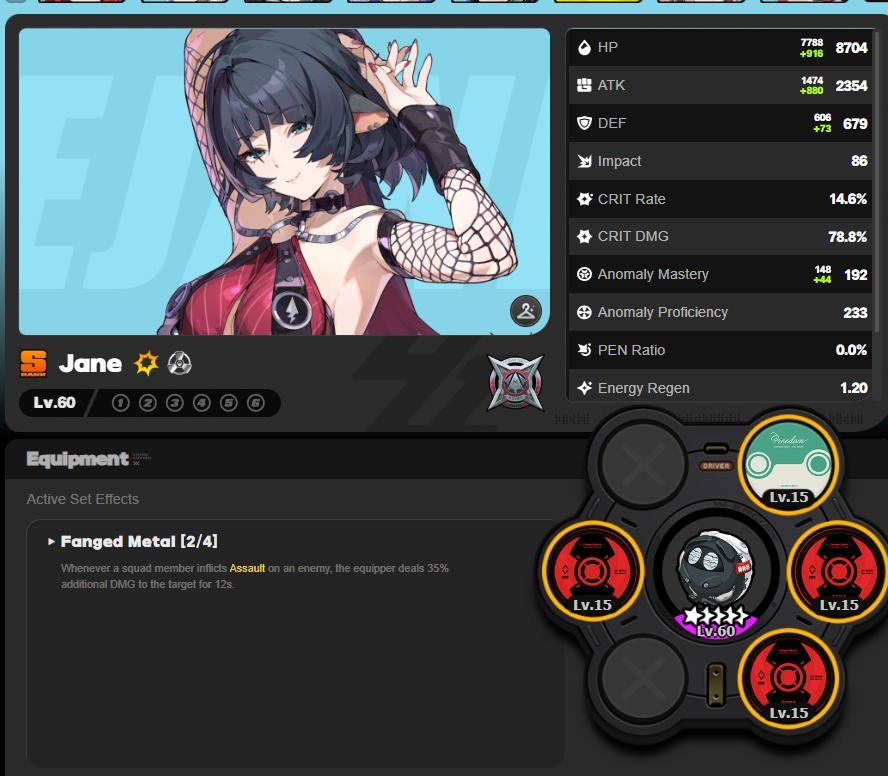The height and width of the screenshot is (776, 888).
Task: Click the Equipment section heading
Action: point(78,458)
